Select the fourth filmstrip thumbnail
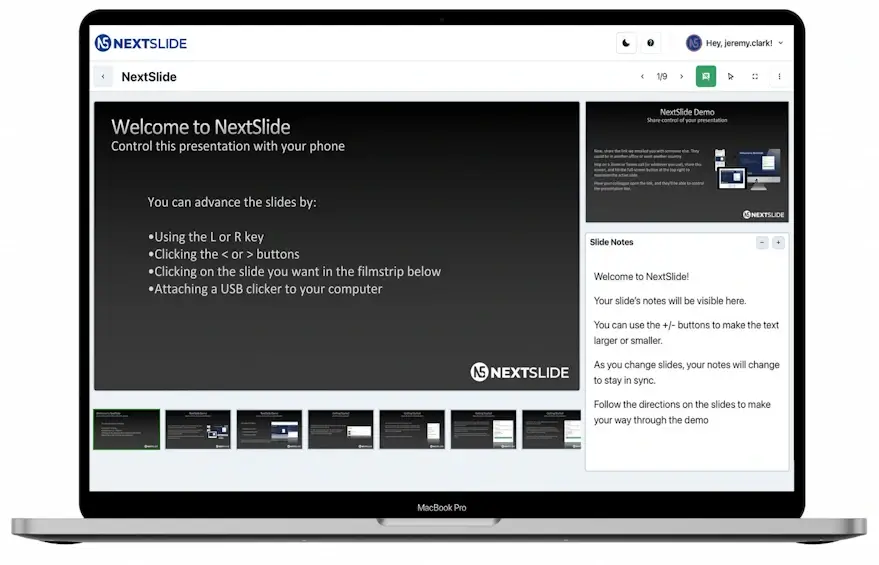 coord(341,429)
